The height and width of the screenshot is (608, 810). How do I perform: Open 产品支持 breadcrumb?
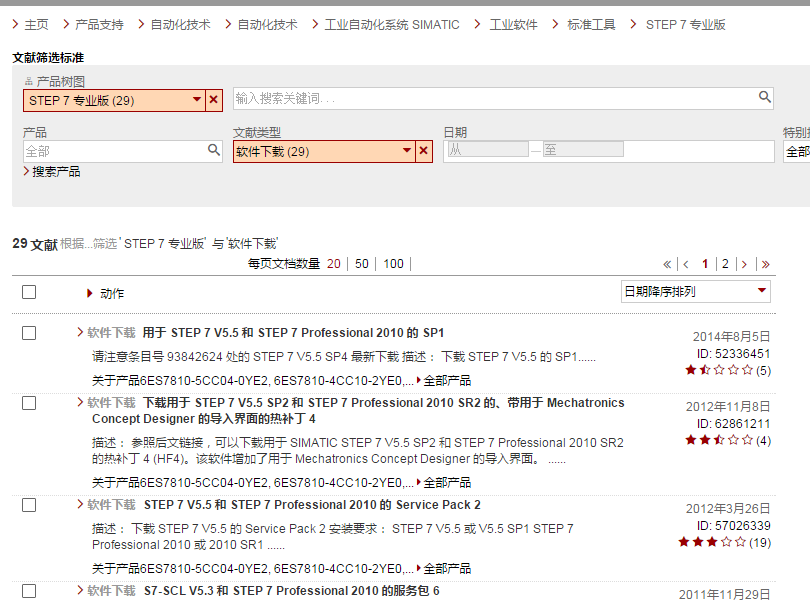(99, 24)
